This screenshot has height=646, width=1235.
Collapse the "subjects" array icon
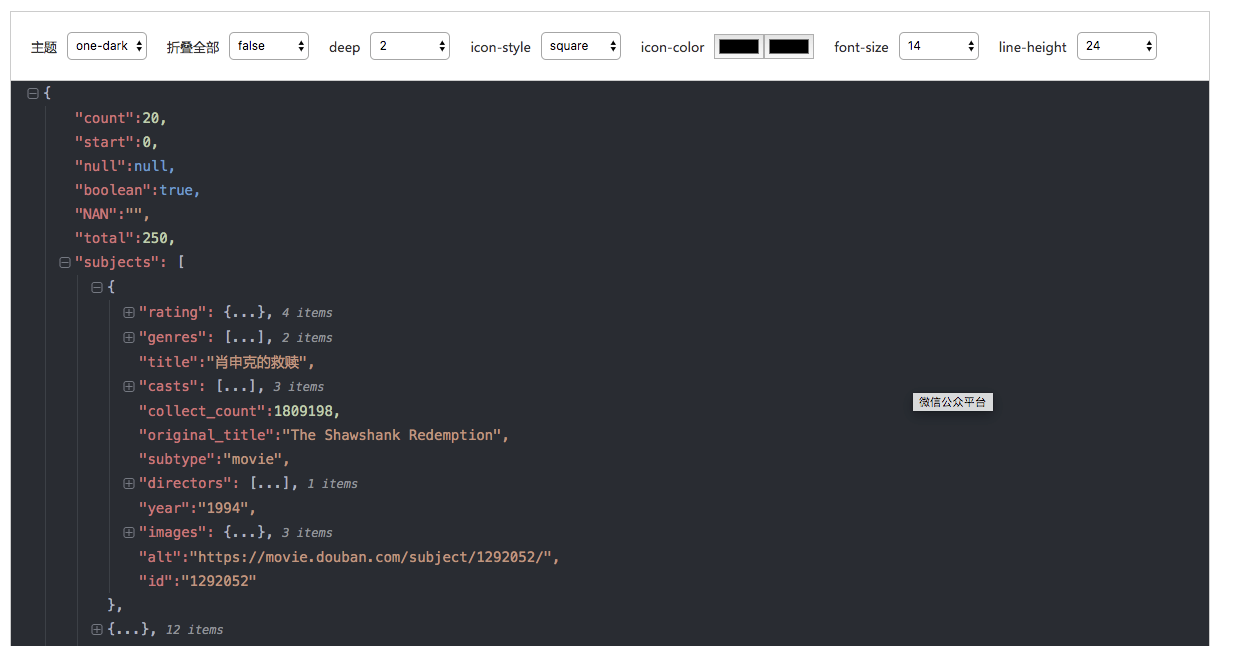(64, 262)
